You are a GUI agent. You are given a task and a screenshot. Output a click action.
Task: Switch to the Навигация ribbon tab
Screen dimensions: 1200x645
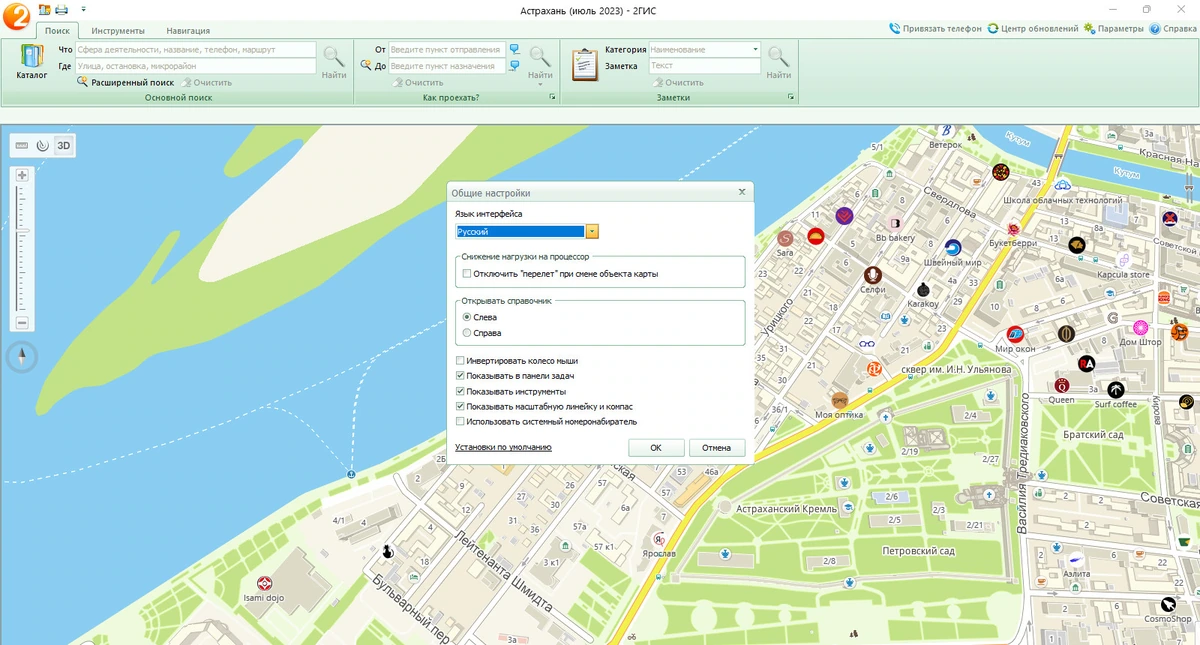[188, 30]
